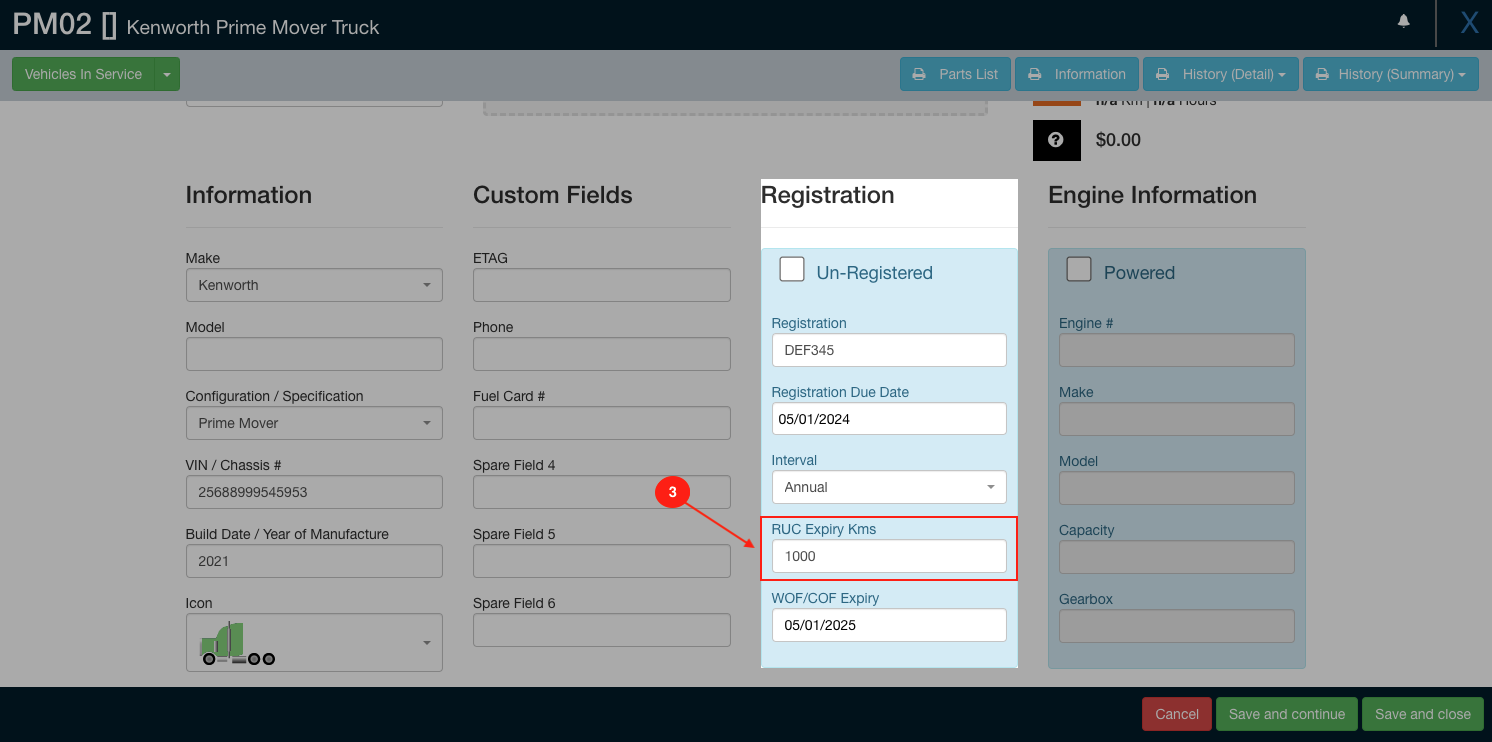This screenshot has width=1492, height=742.
Task: Click the black question mark help icon
Action: coord(1056,140)
